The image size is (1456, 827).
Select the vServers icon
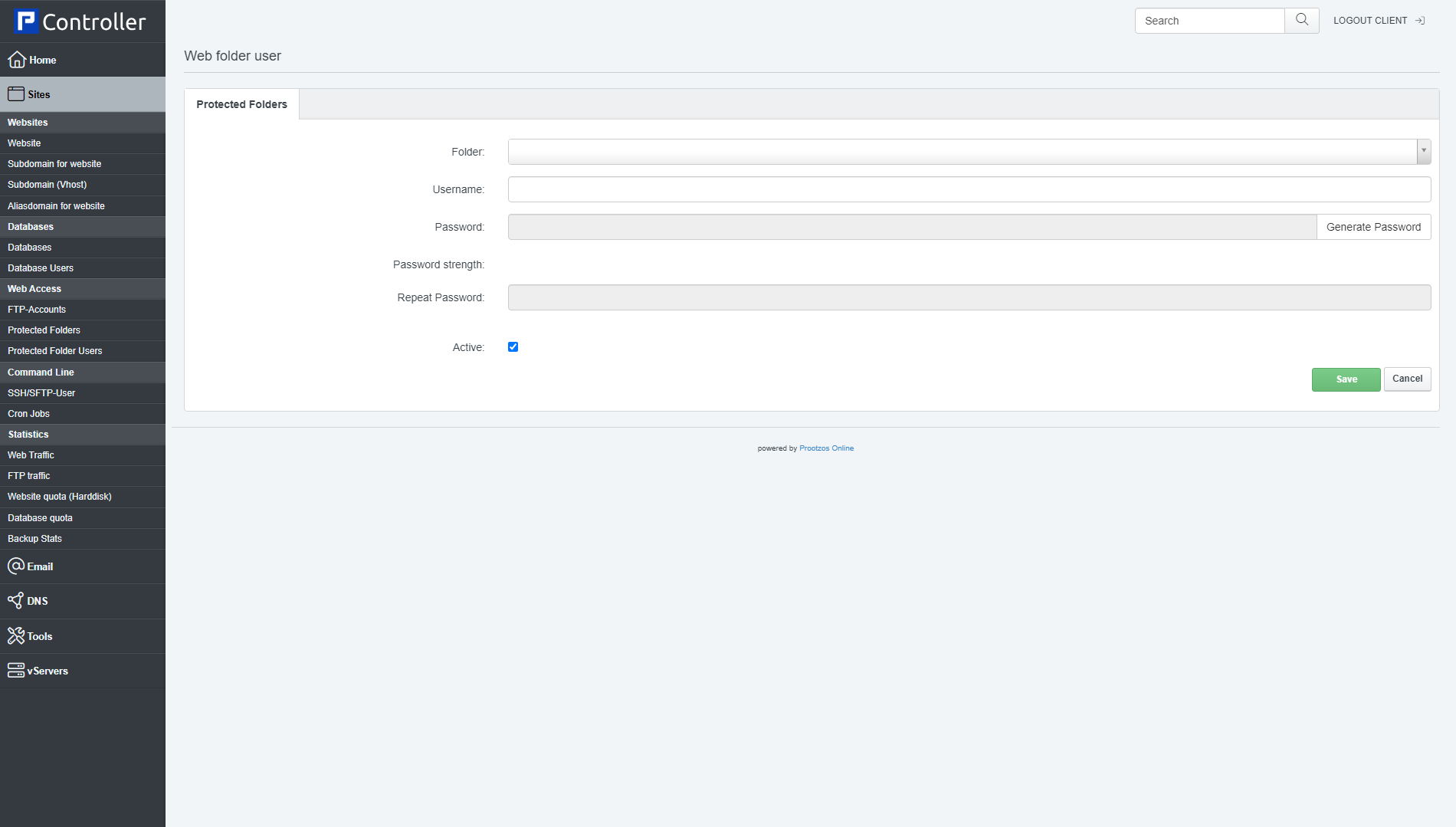click(15, 670)
